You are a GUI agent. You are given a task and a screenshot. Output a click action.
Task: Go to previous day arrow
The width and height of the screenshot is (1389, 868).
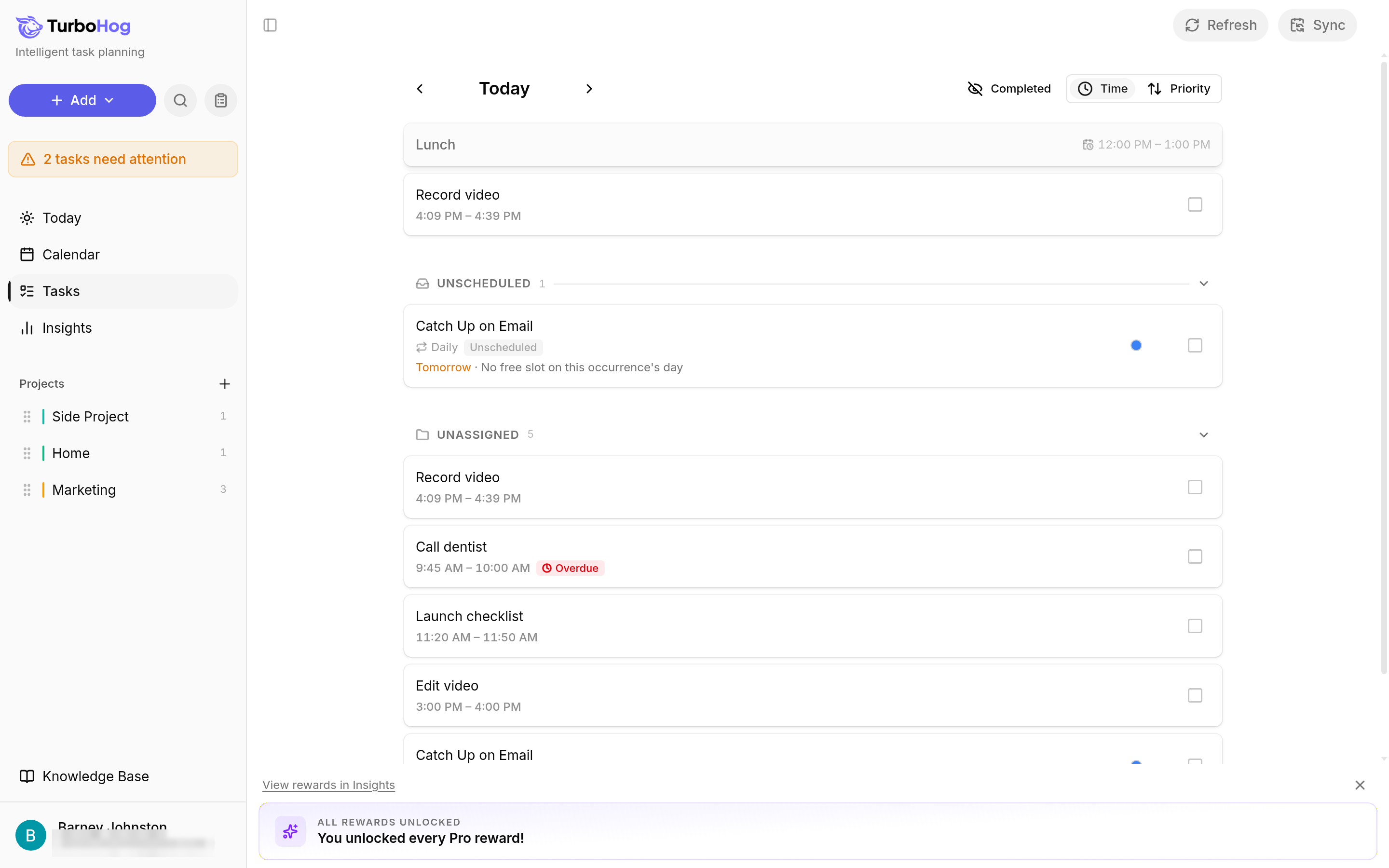420,88
